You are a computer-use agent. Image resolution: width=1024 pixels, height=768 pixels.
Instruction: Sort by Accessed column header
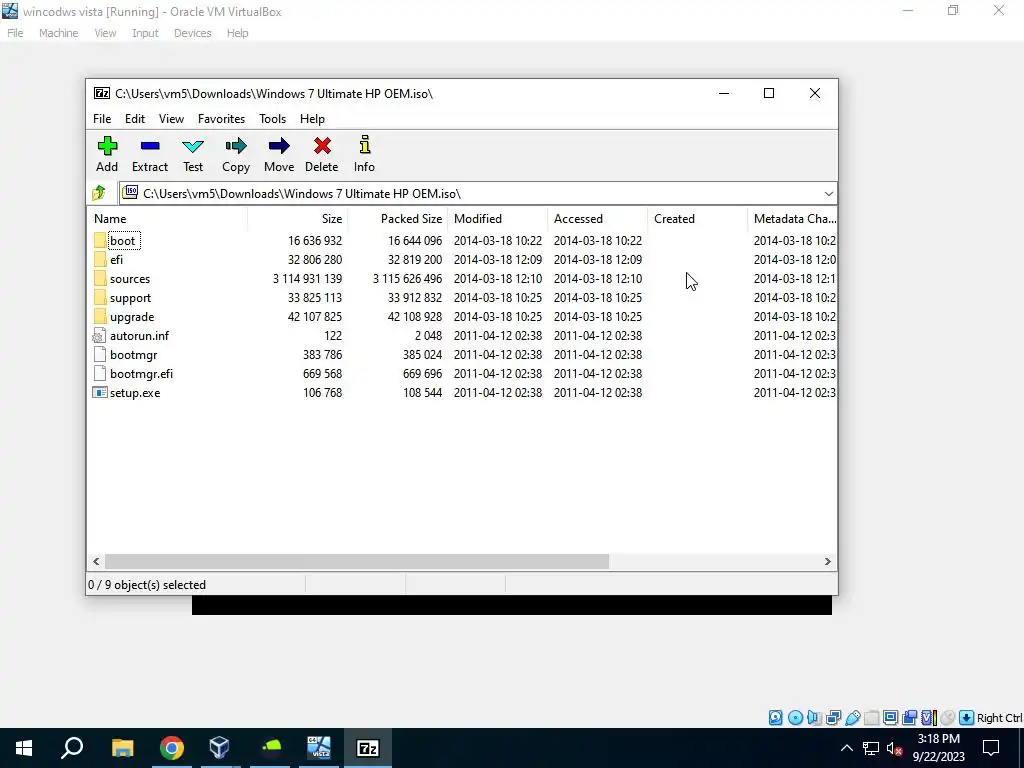click(x=597, y=219)
